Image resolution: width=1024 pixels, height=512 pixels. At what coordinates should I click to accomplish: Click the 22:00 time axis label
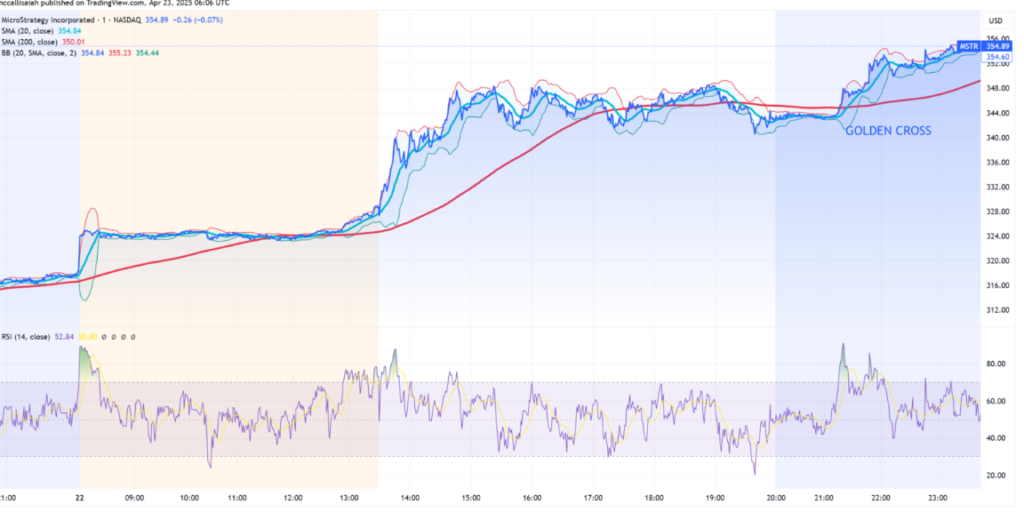(x=881, y=498)
